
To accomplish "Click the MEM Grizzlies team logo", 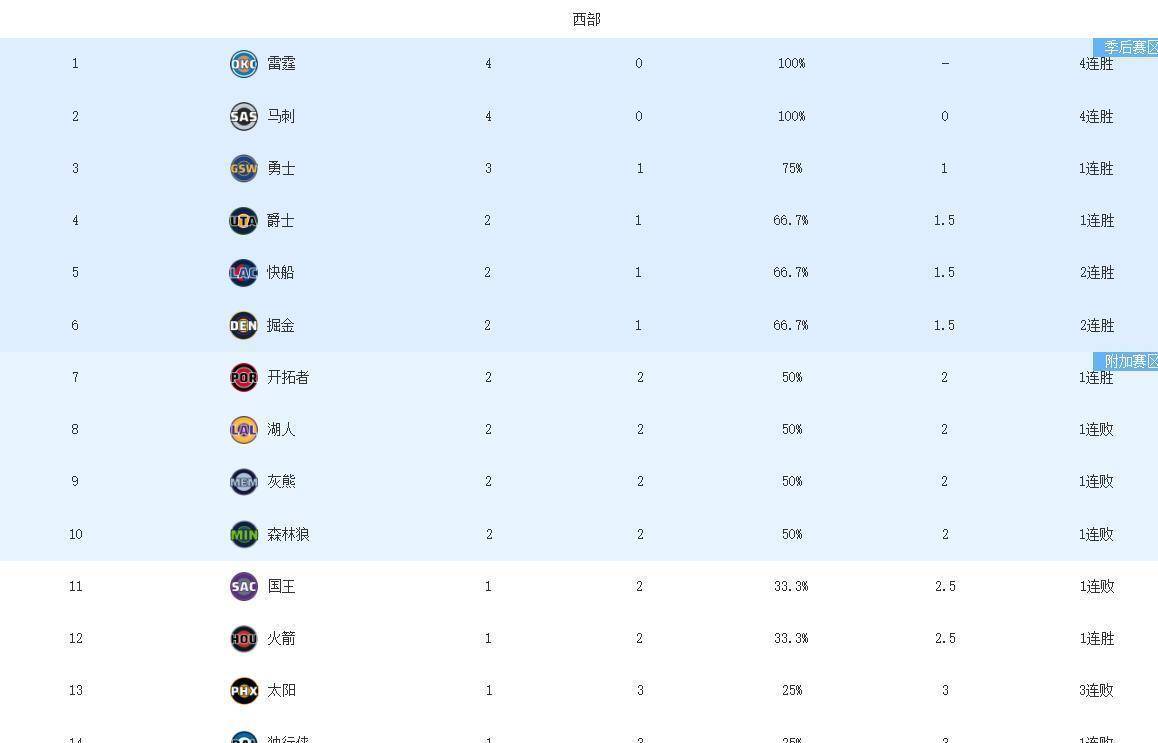I will 244,481.
